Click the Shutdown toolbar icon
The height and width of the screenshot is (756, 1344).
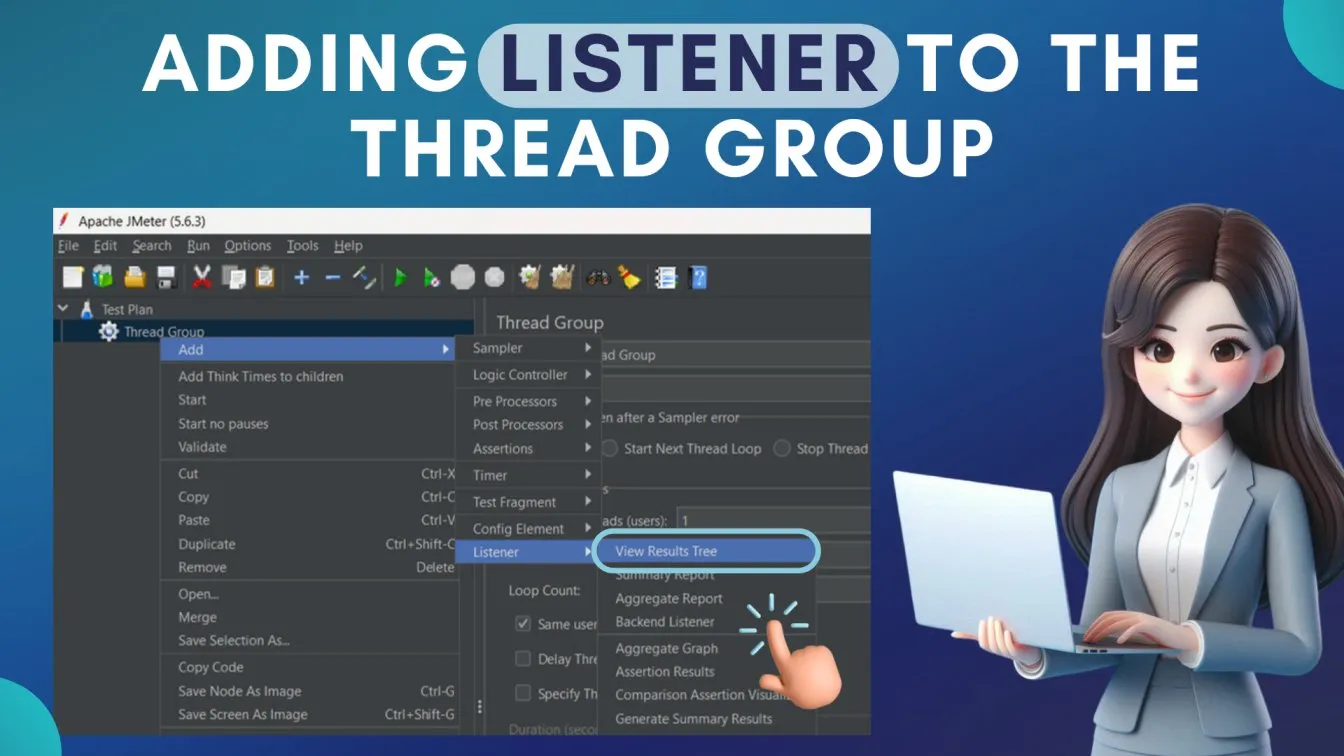pos(494,277)
